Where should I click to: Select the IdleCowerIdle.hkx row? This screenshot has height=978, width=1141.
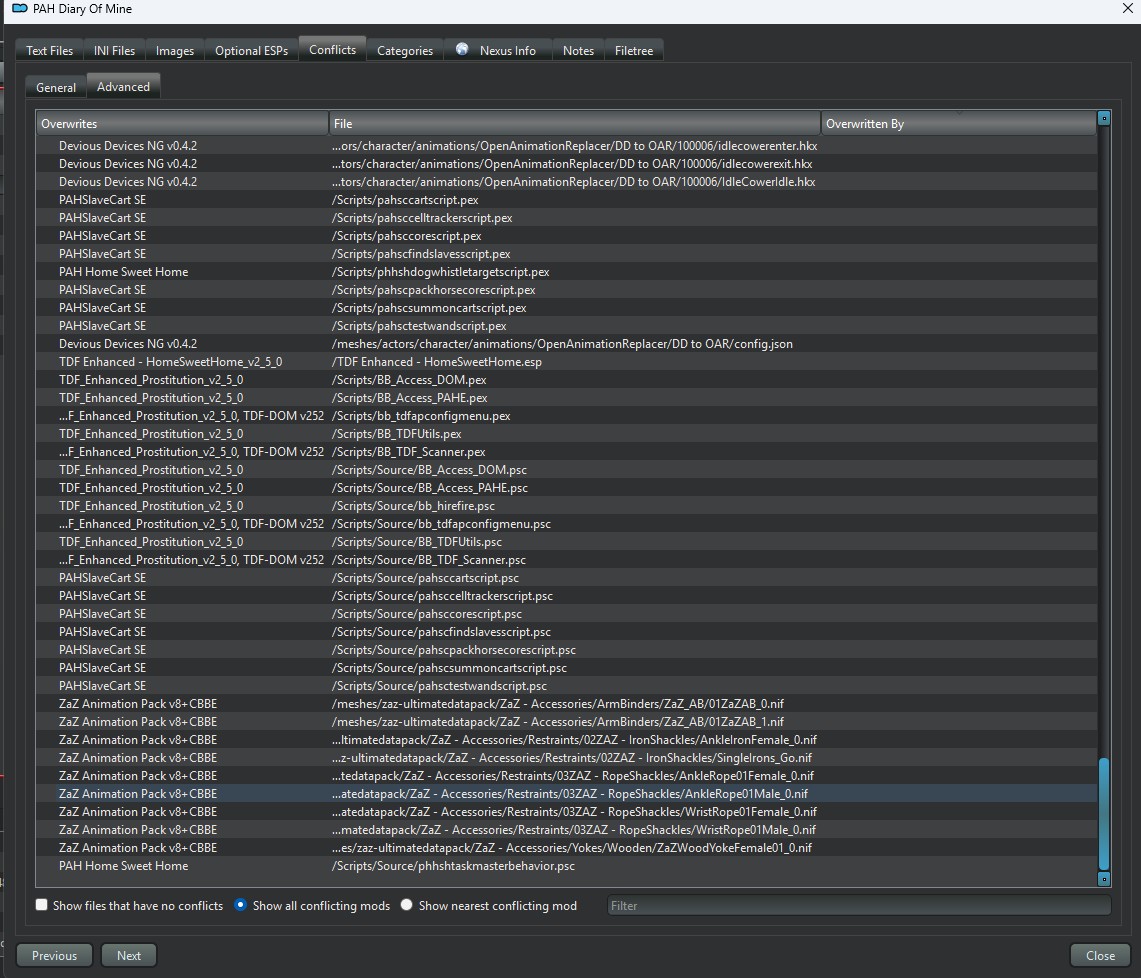click(567, 182)
